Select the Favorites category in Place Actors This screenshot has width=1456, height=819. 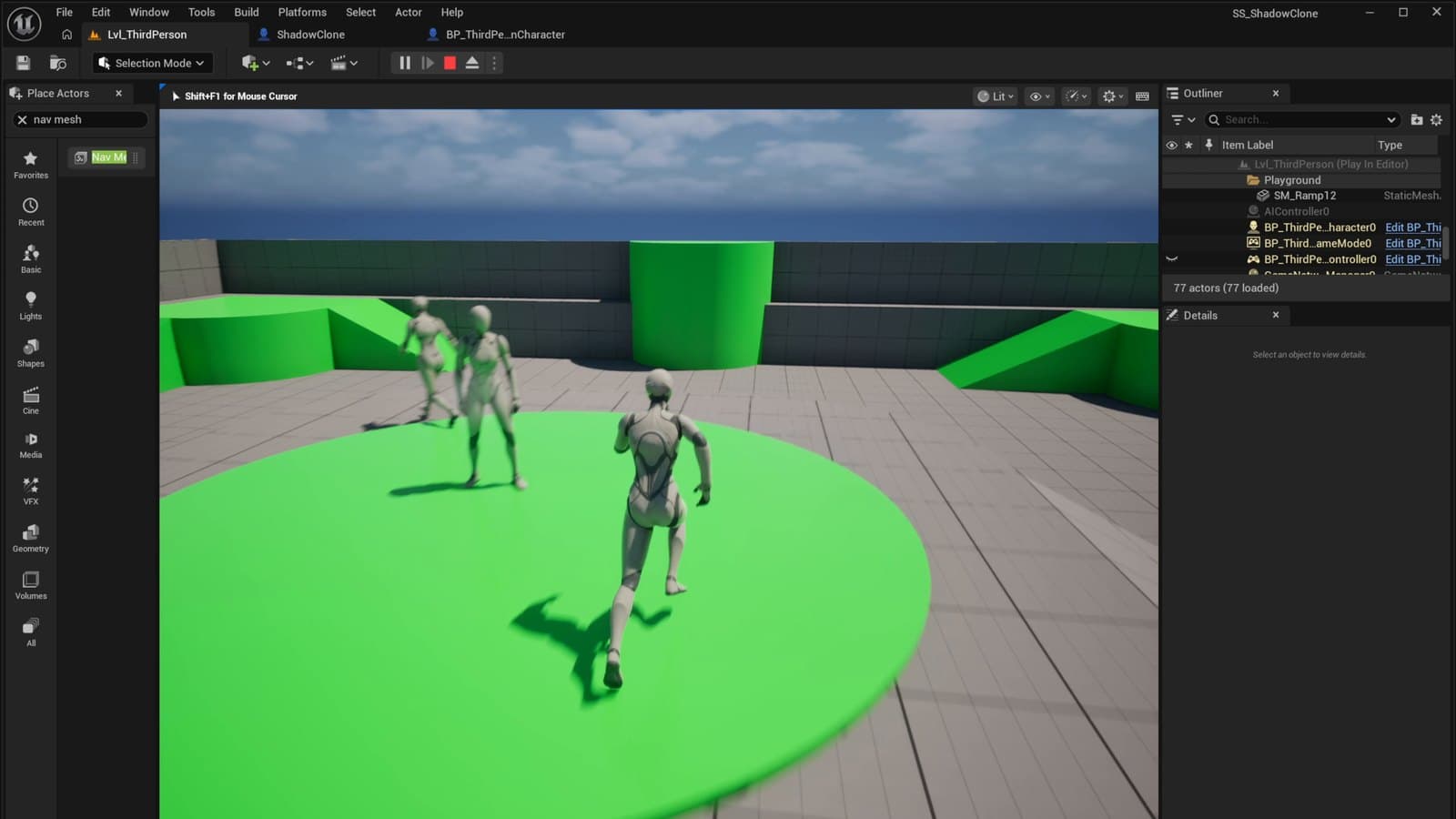tap(30, 165)
